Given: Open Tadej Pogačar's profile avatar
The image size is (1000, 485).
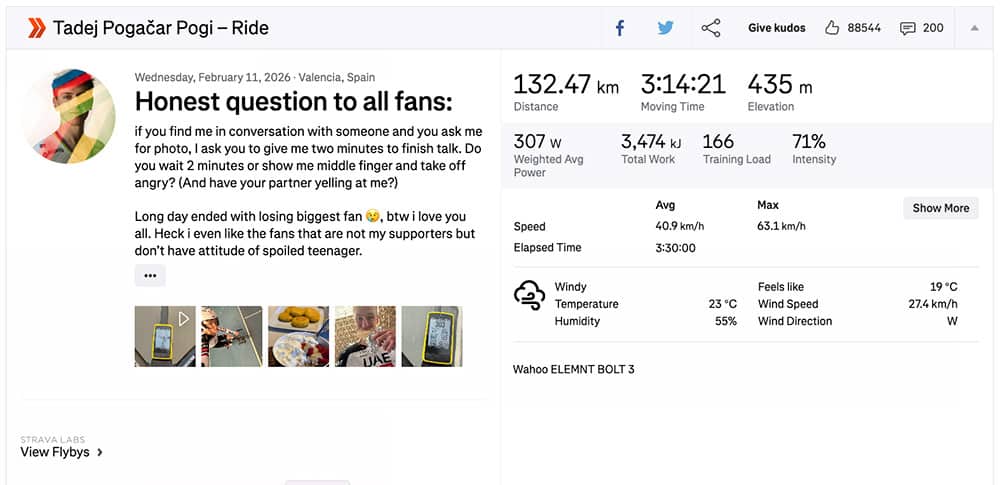Looking at the screenshot, I should (68, 117).
